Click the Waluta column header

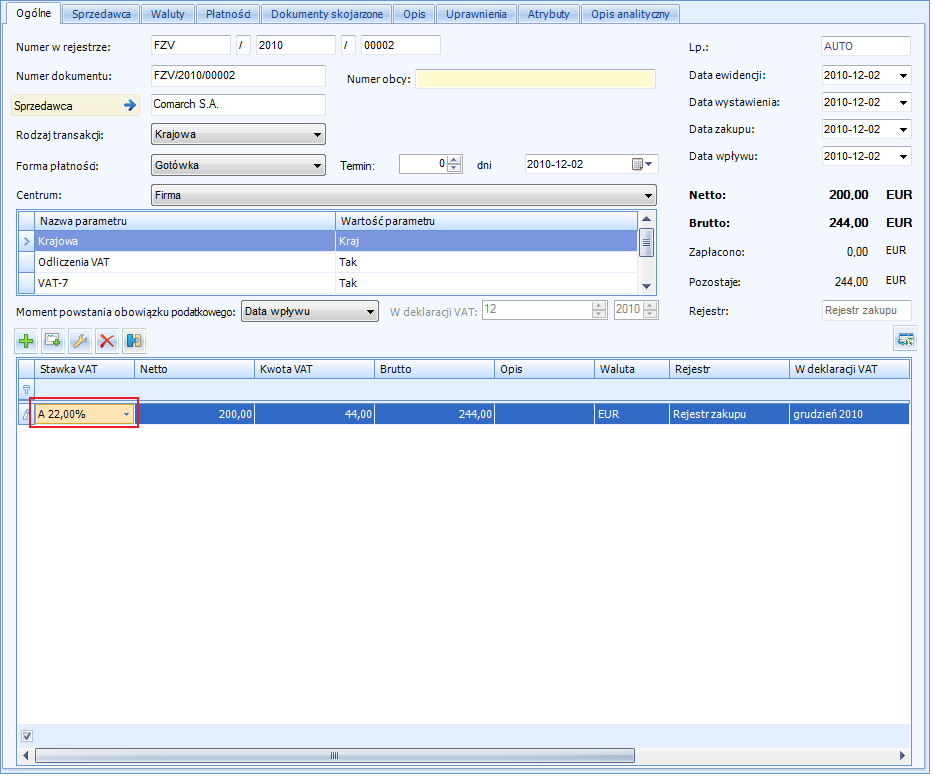tap(632, 369)
